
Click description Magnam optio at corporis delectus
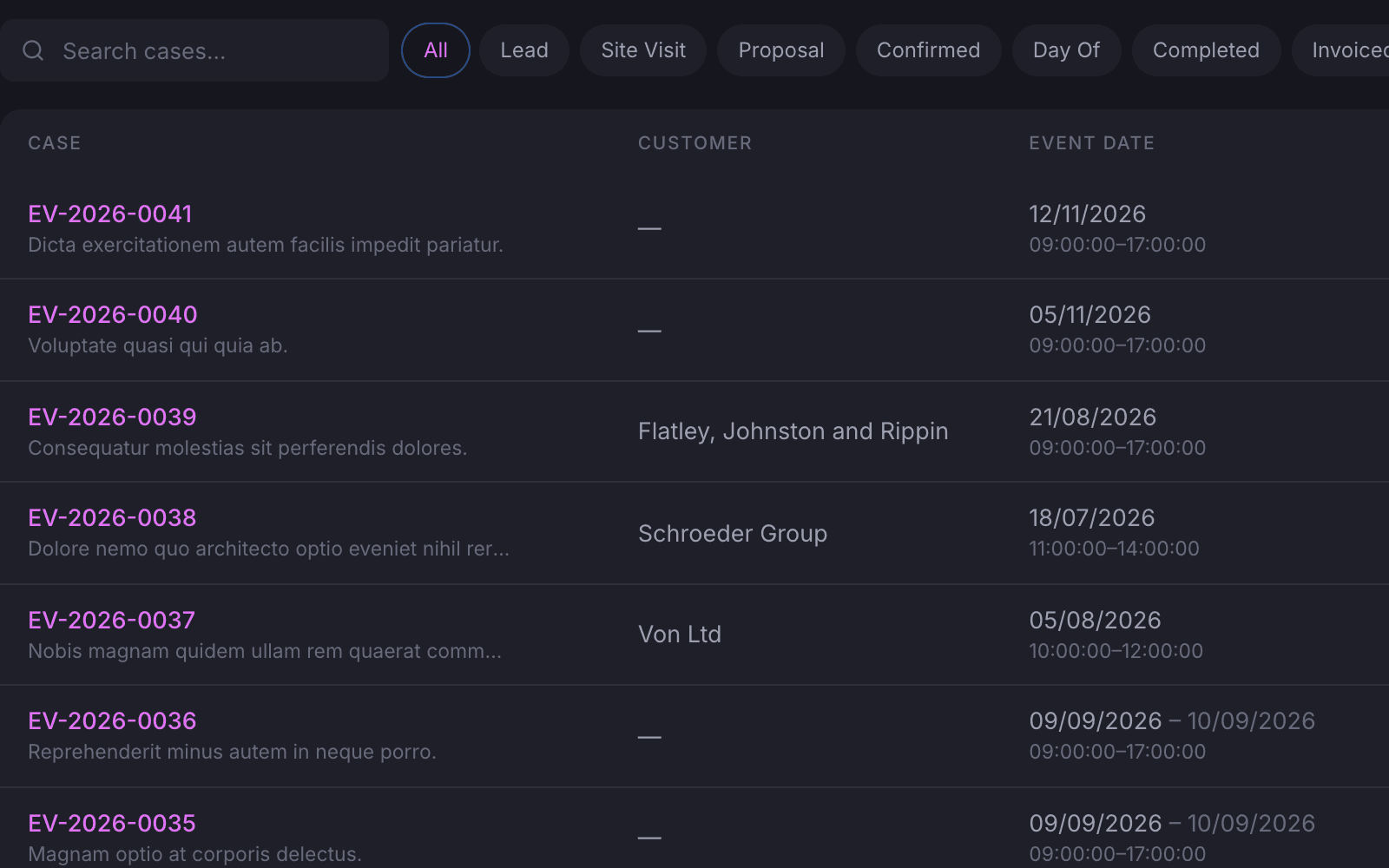(x=194, y=854)
